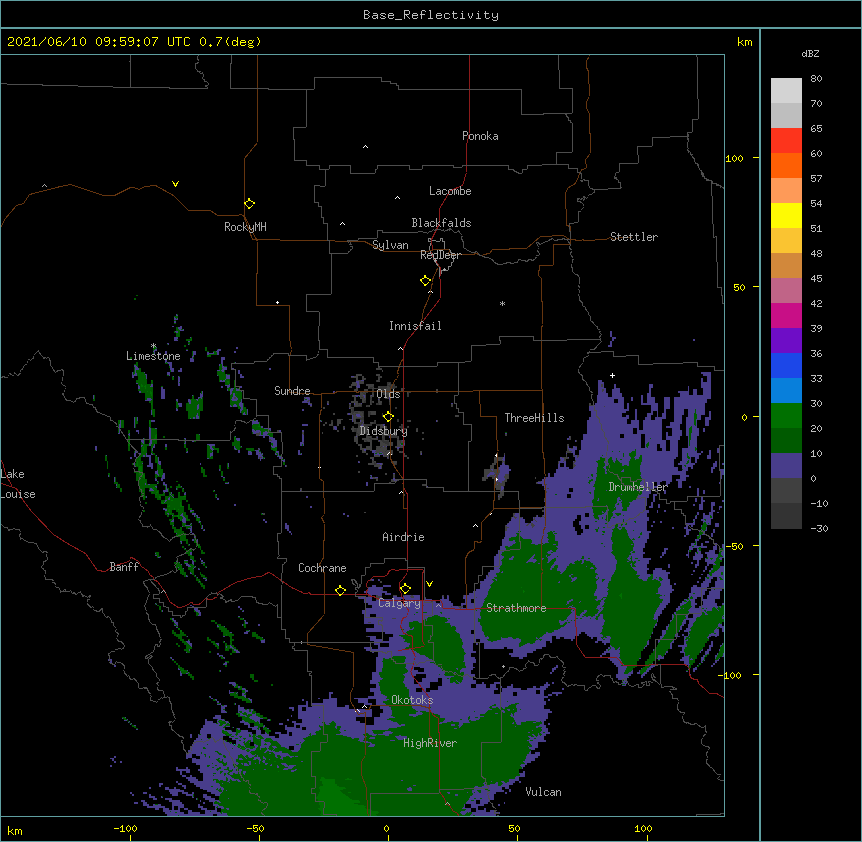This screenshot has height=842, width=862.
Task: Click the HighRiver label
Action: (430, 743)
